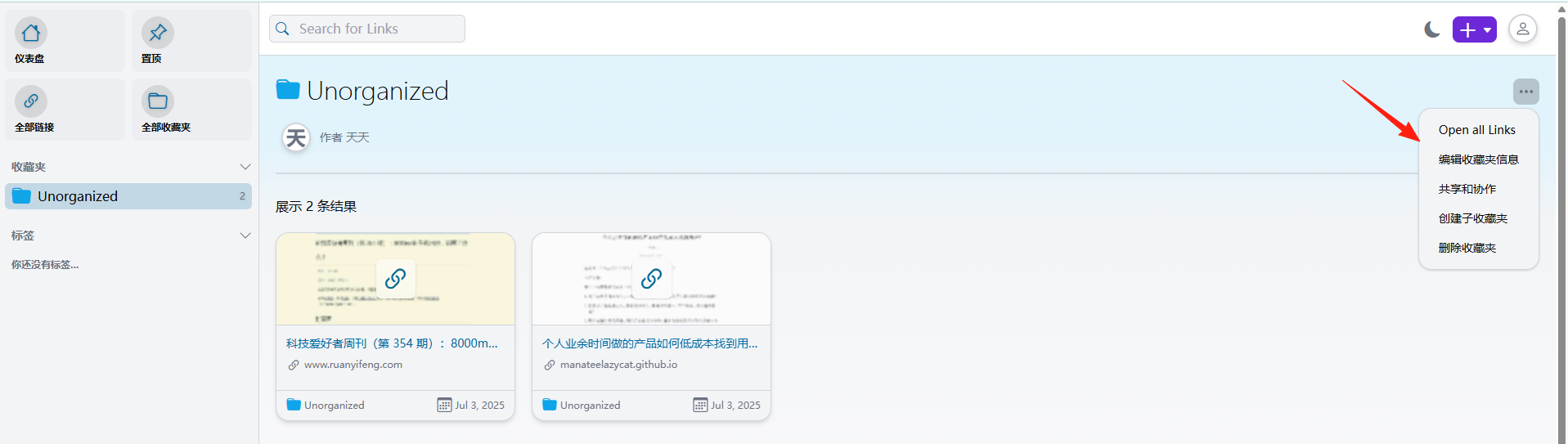Open the 仪表盘 dashboard home icon

(x=31, y=33)
